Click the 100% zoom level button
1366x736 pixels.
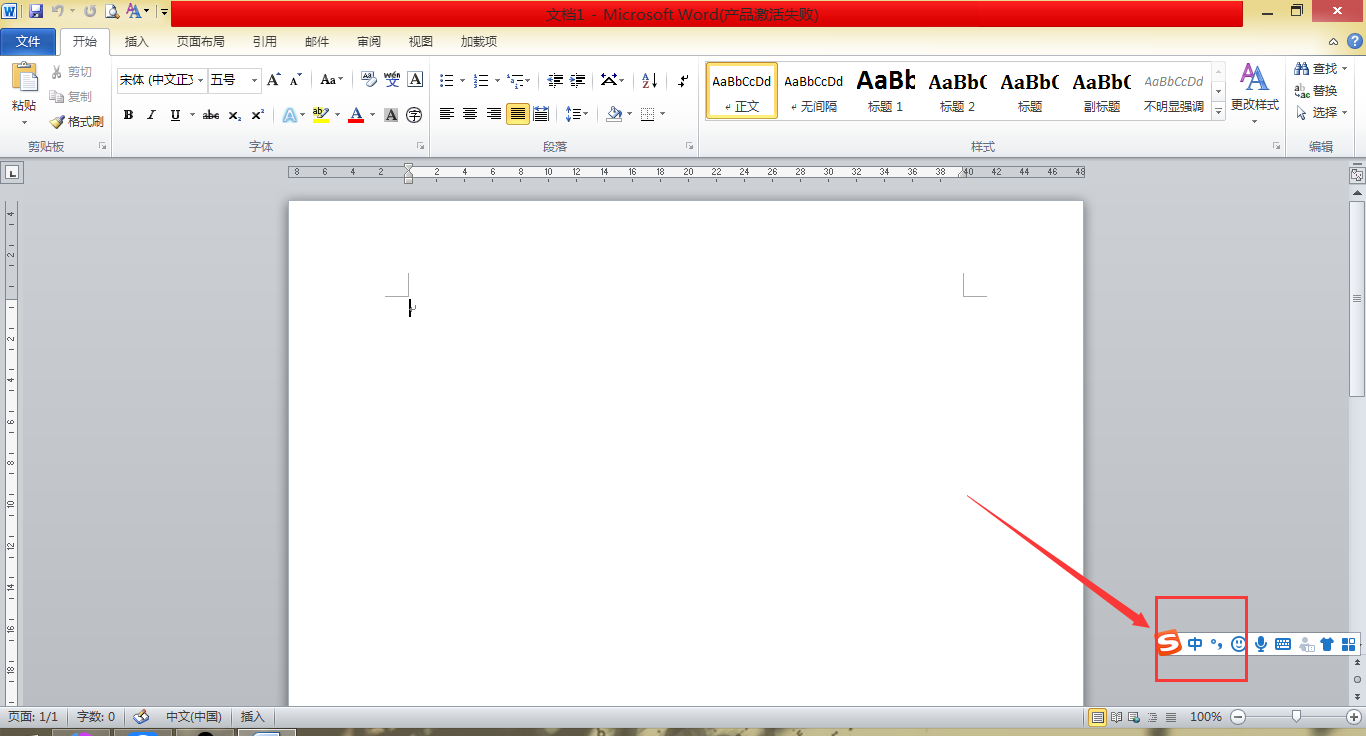tap(1206, 716)
